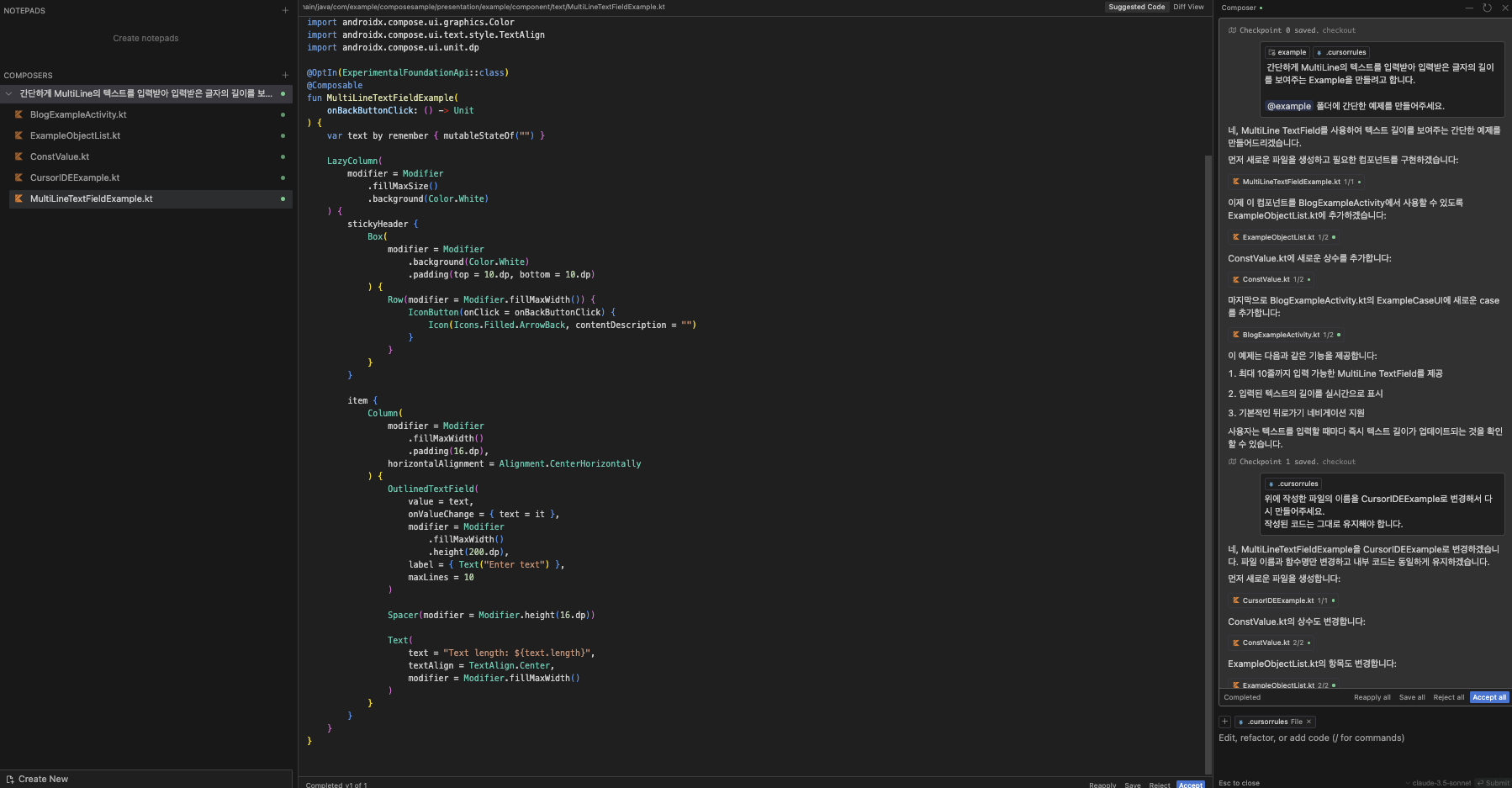The width and height of the screenshot is (1512, 788).
Task: Add a new notepad with the NOTEPADS plus icon
Action: click(285, 11)
